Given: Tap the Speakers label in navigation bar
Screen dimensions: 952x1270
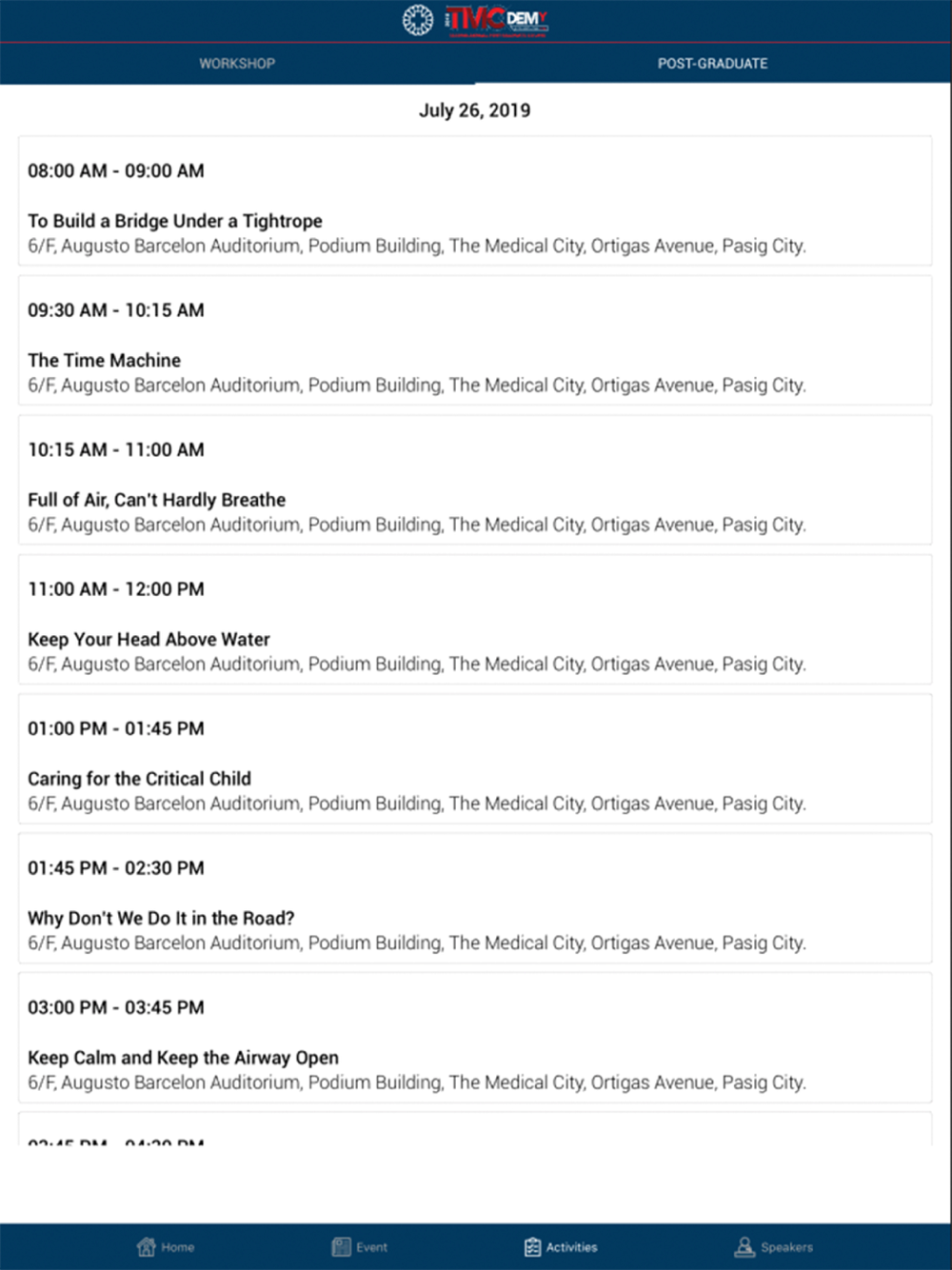Looking at the screenshot, I should point(787,1247).
